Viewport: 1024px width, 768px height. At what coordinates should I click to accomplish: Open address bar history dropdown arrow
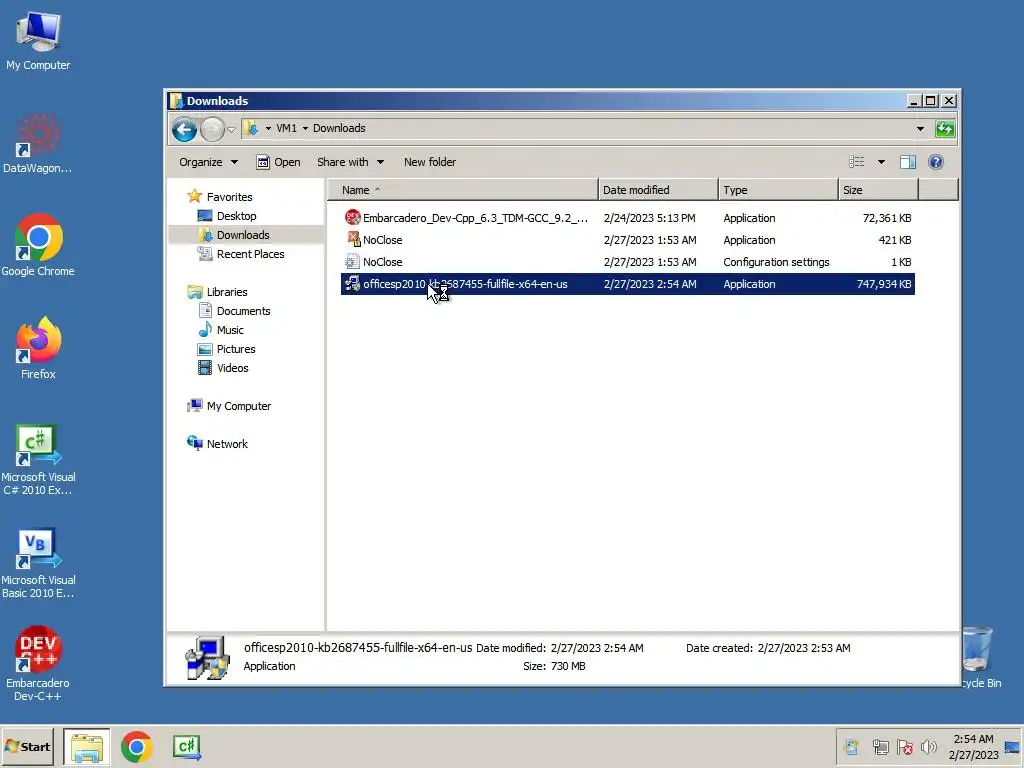(920, 129)
